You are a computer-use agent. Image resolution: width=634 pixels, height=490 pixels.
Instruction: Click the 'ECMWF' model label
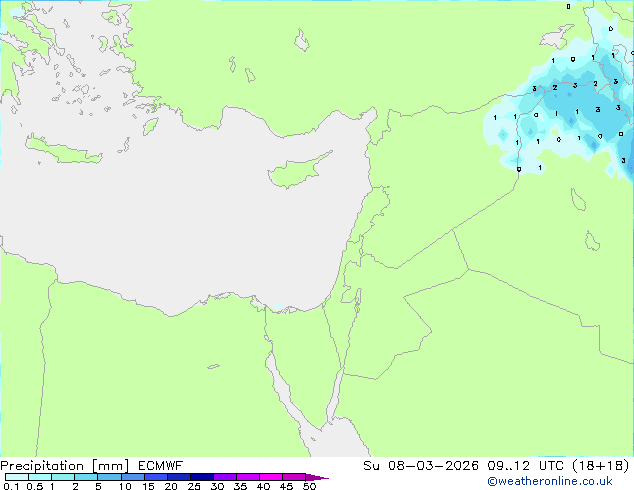tap(161, 466)
